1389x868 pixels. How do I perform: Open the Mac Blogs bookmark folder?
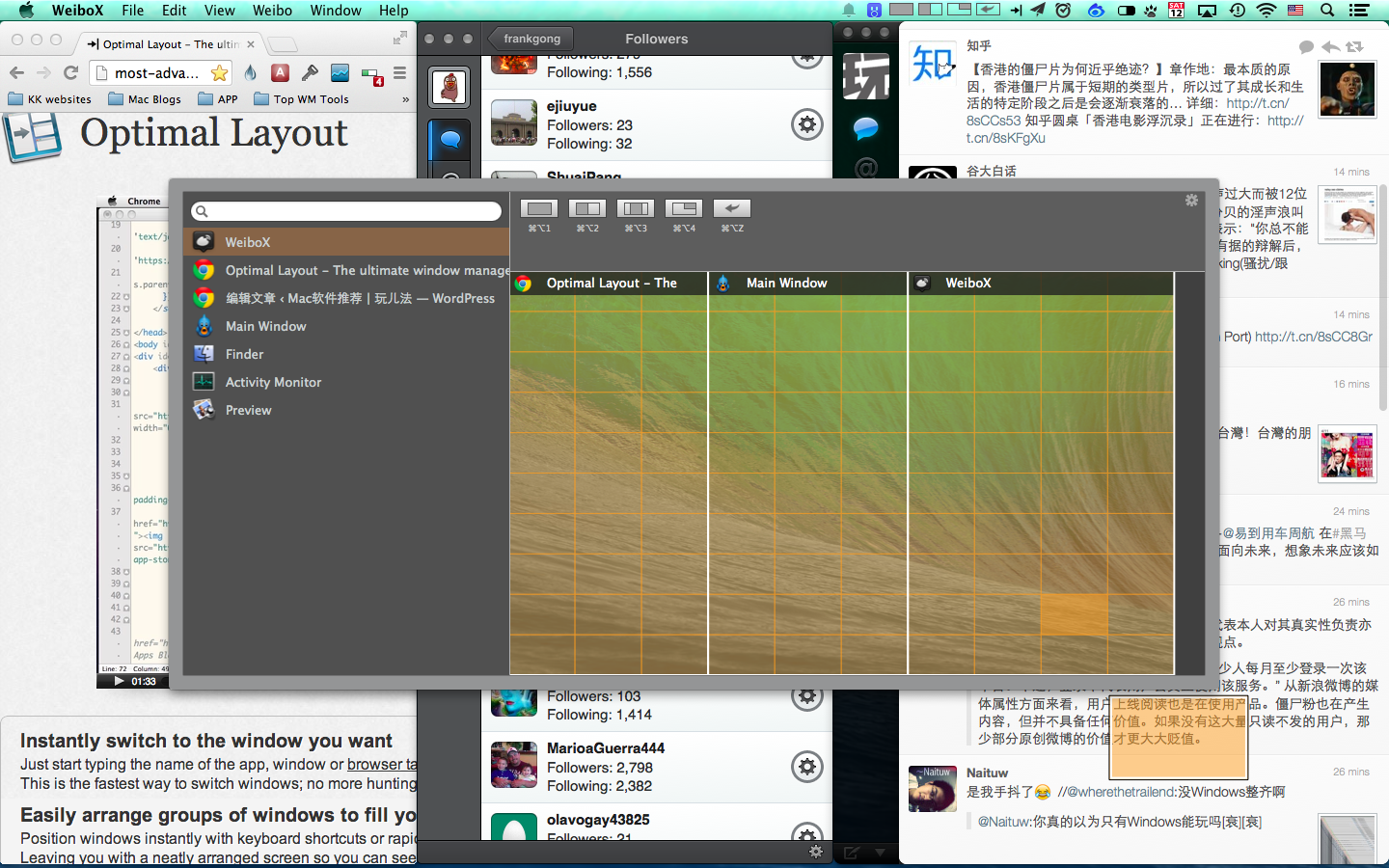145,99
